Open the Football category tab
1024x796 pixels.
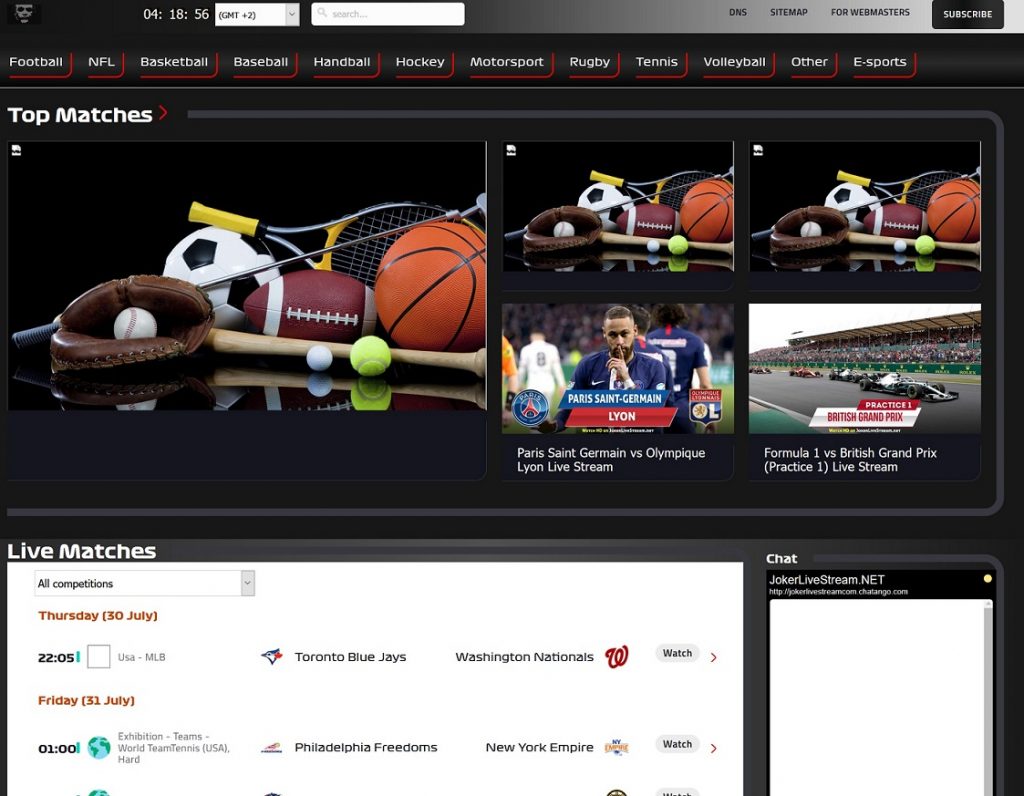click(x=36, y=62)
